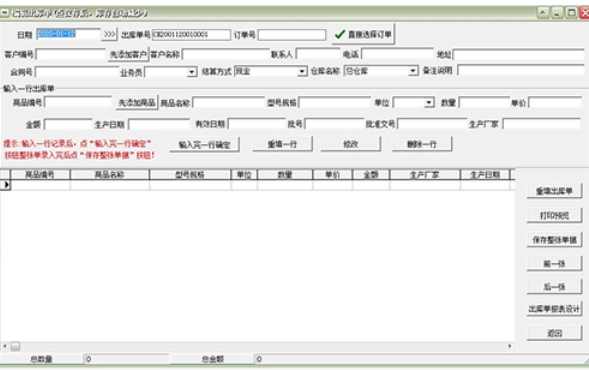Click the 订单号 input field
Screen dimensions: 589x370
(x=292, y=35)
